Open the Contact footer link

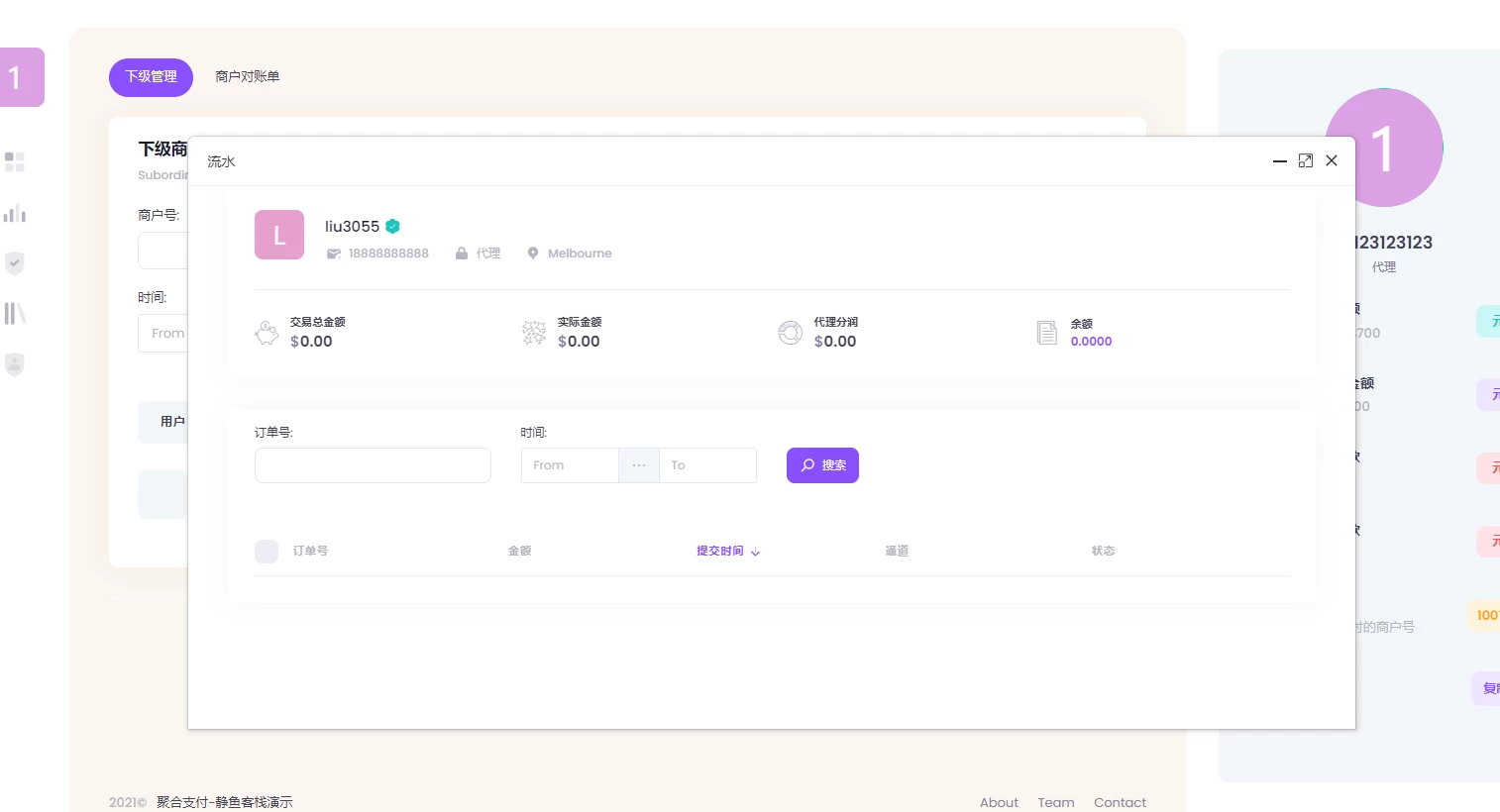tap(1120, 802)
